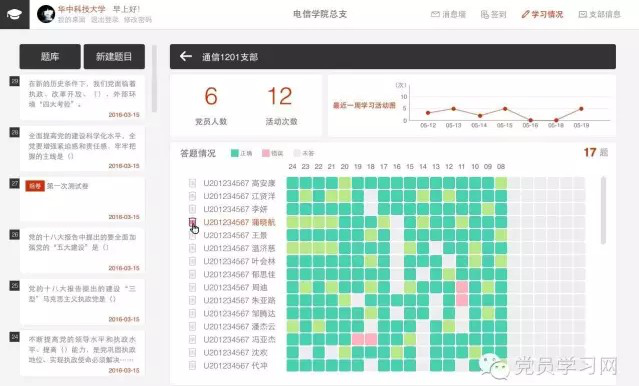Click pink answer cell in 周迪 row
The image size is (639, 386).
(462, 287)
